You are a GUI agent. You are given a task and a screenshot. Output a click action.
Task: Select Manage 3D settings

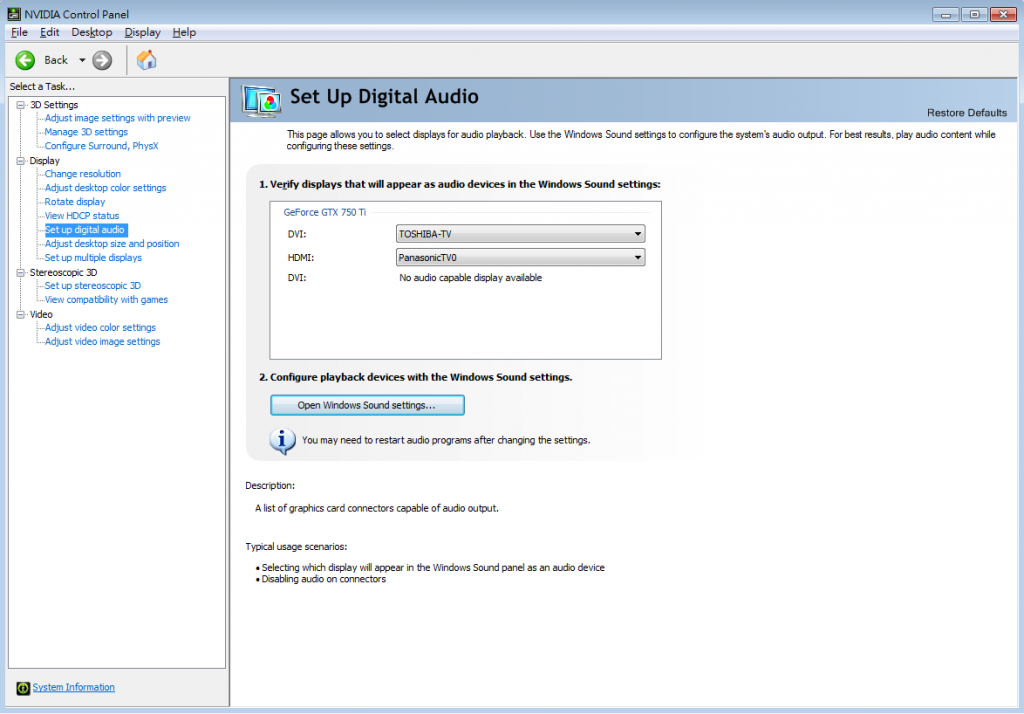click(86, 132)
